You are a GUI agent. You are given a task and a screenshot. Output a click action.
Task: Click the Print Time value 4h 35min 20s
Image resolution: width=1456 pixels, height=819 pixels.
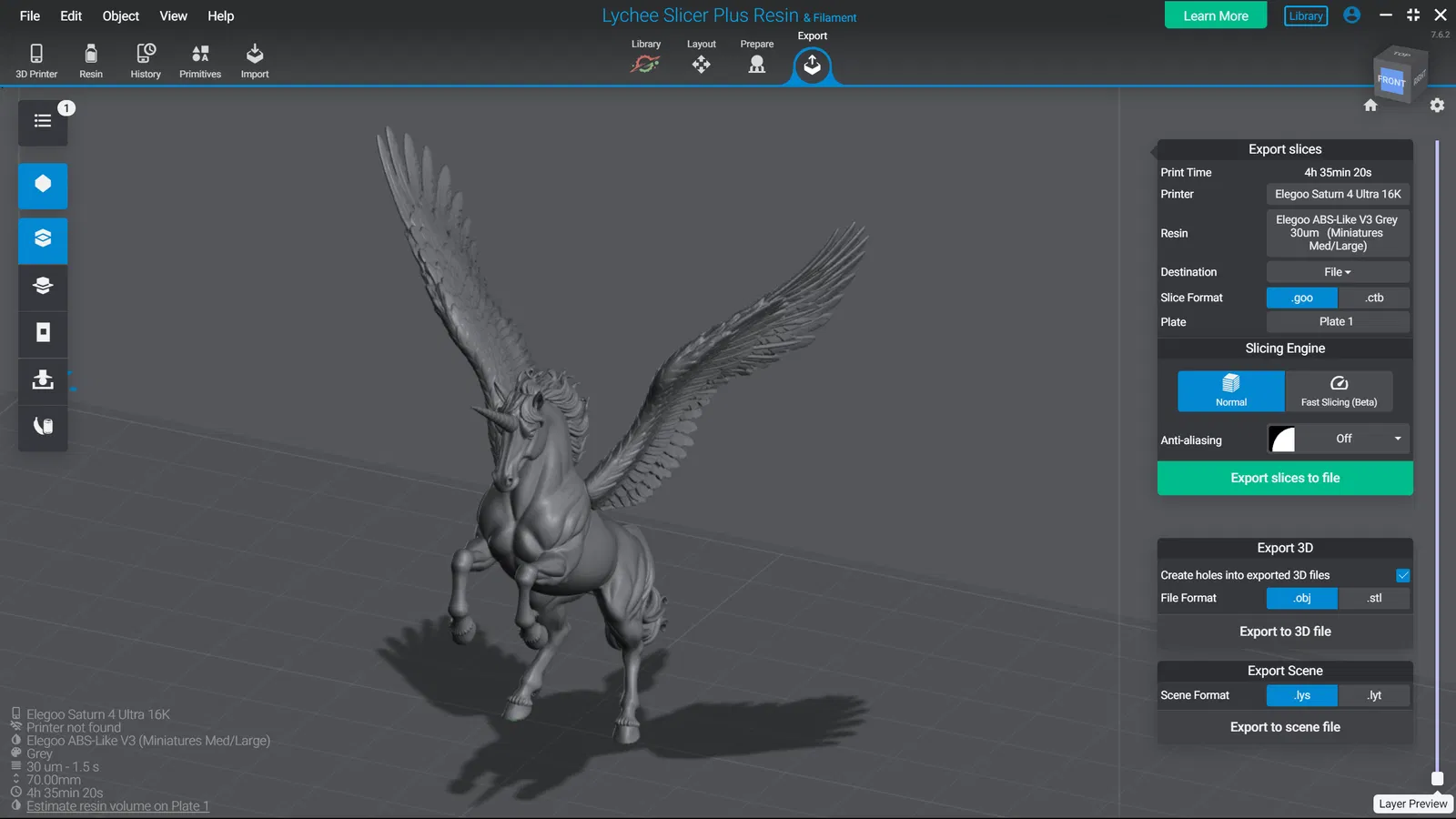1338,172
